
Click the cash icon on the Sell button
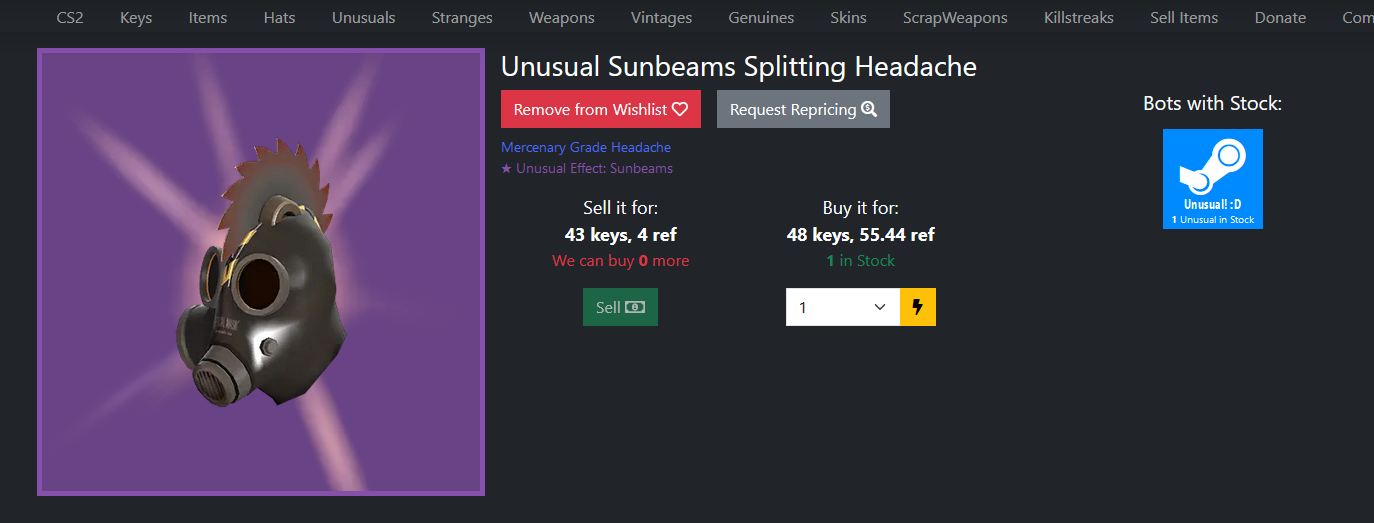635,307
